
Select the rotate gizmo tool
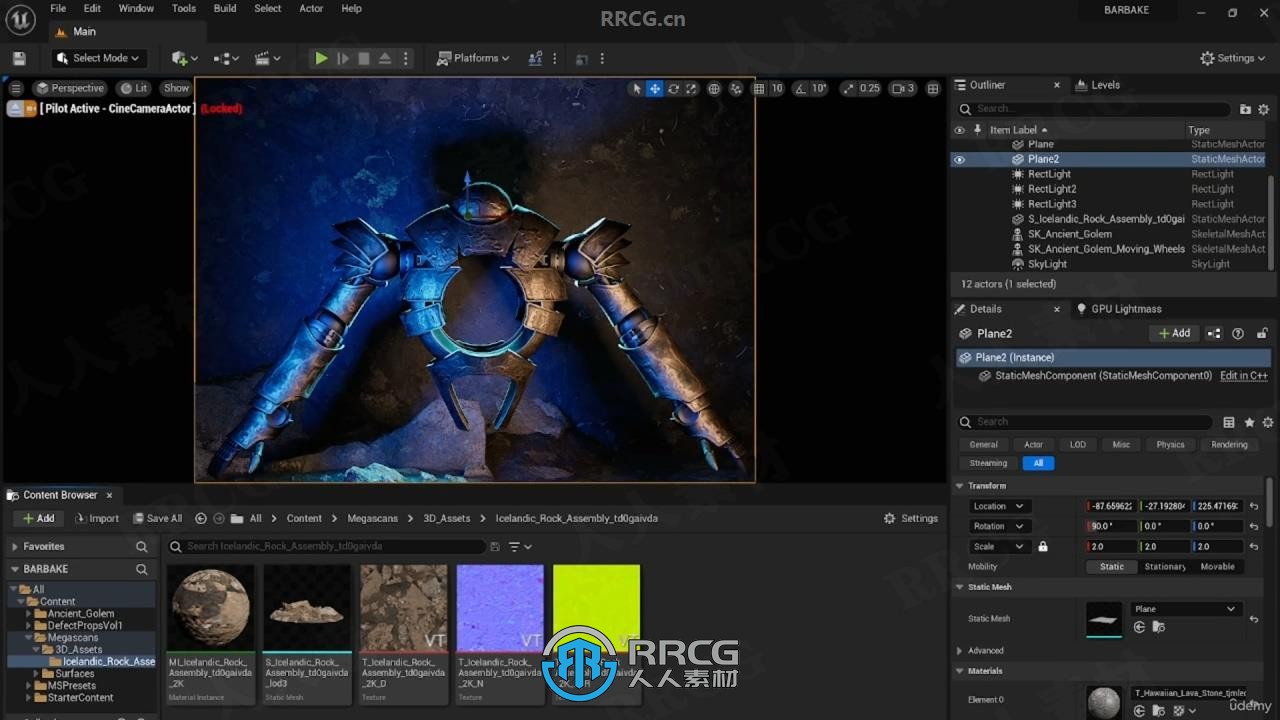click(673, 88)
